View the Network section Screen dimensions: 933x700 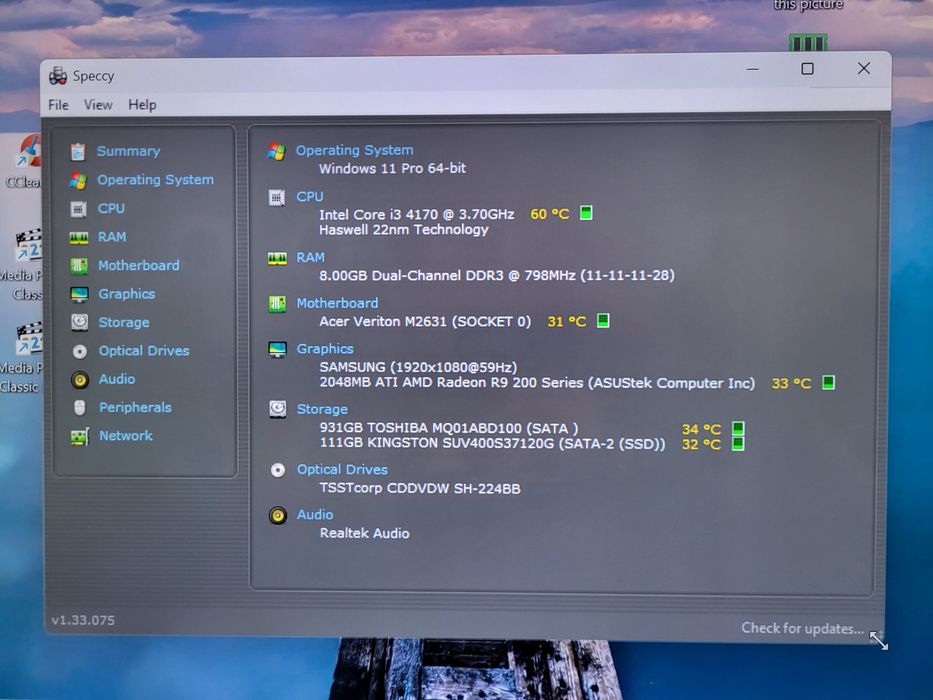(126, 436)
